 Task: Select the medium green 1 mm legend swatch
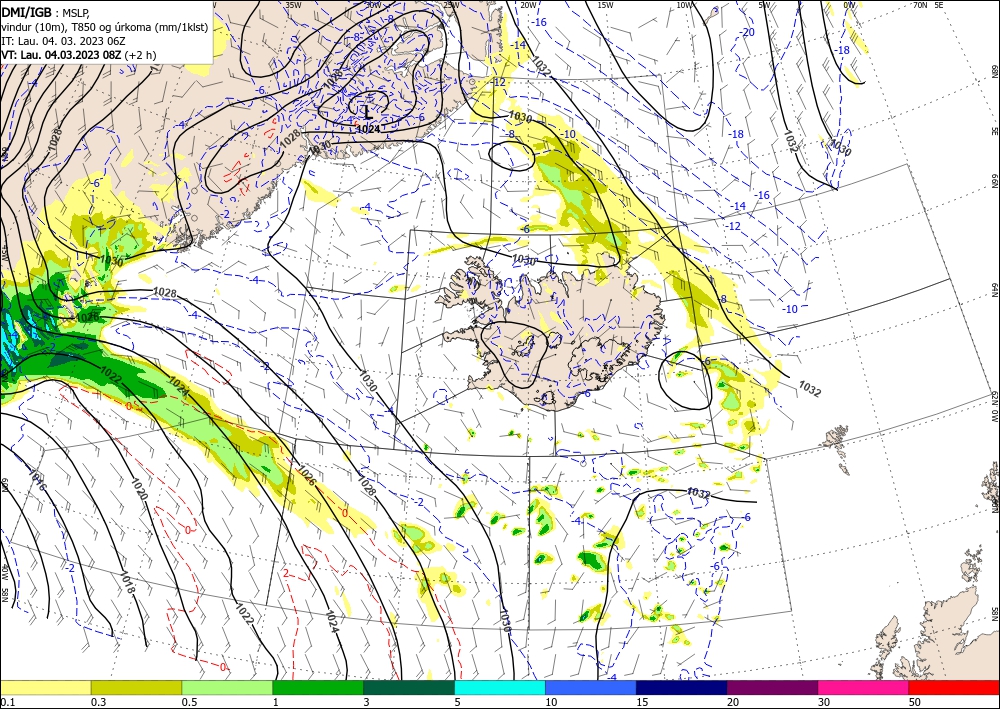point(318,687)
